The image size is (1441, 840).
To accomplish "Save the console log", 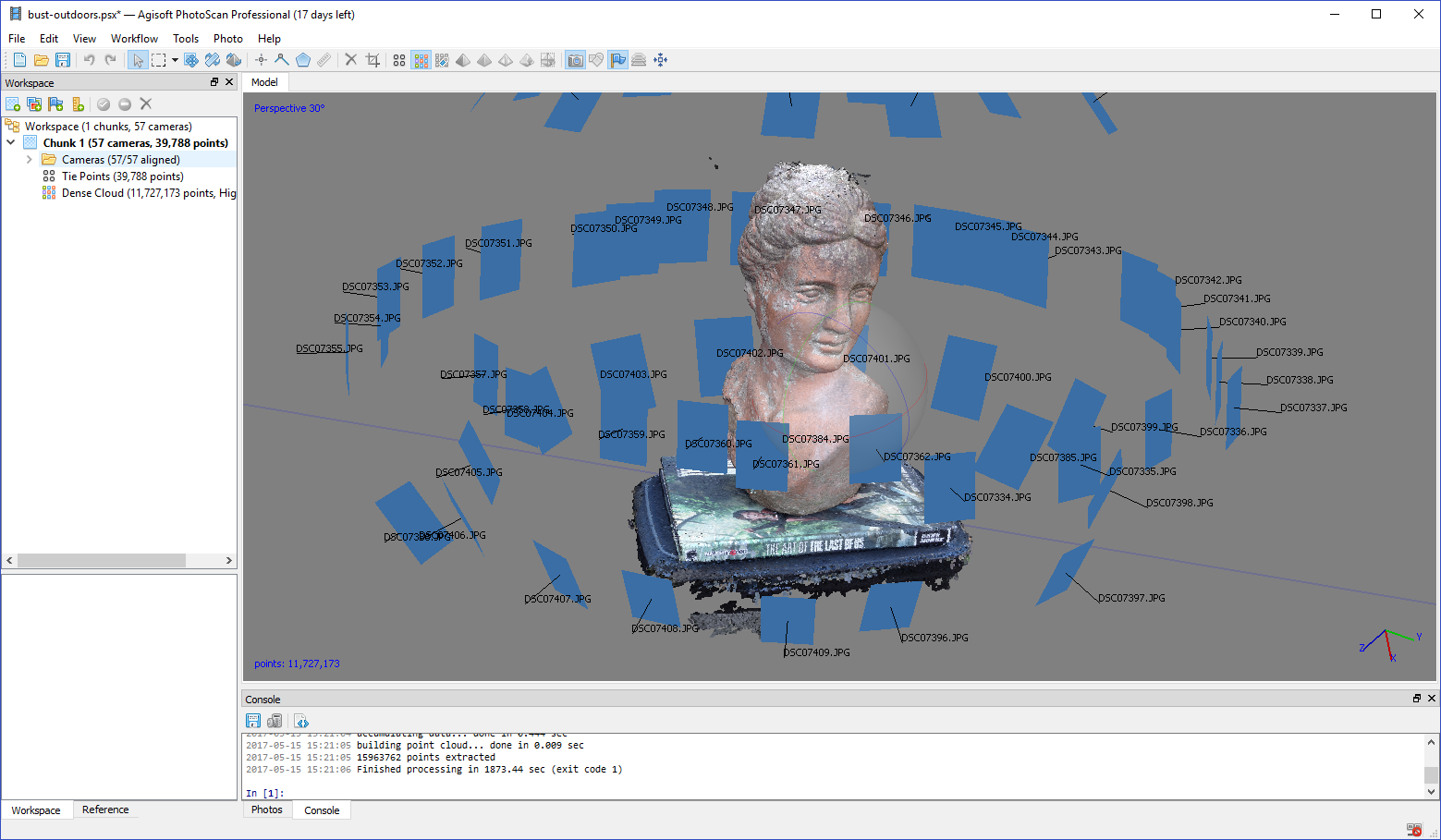I will pyautogui.click(x=253, y=721).
